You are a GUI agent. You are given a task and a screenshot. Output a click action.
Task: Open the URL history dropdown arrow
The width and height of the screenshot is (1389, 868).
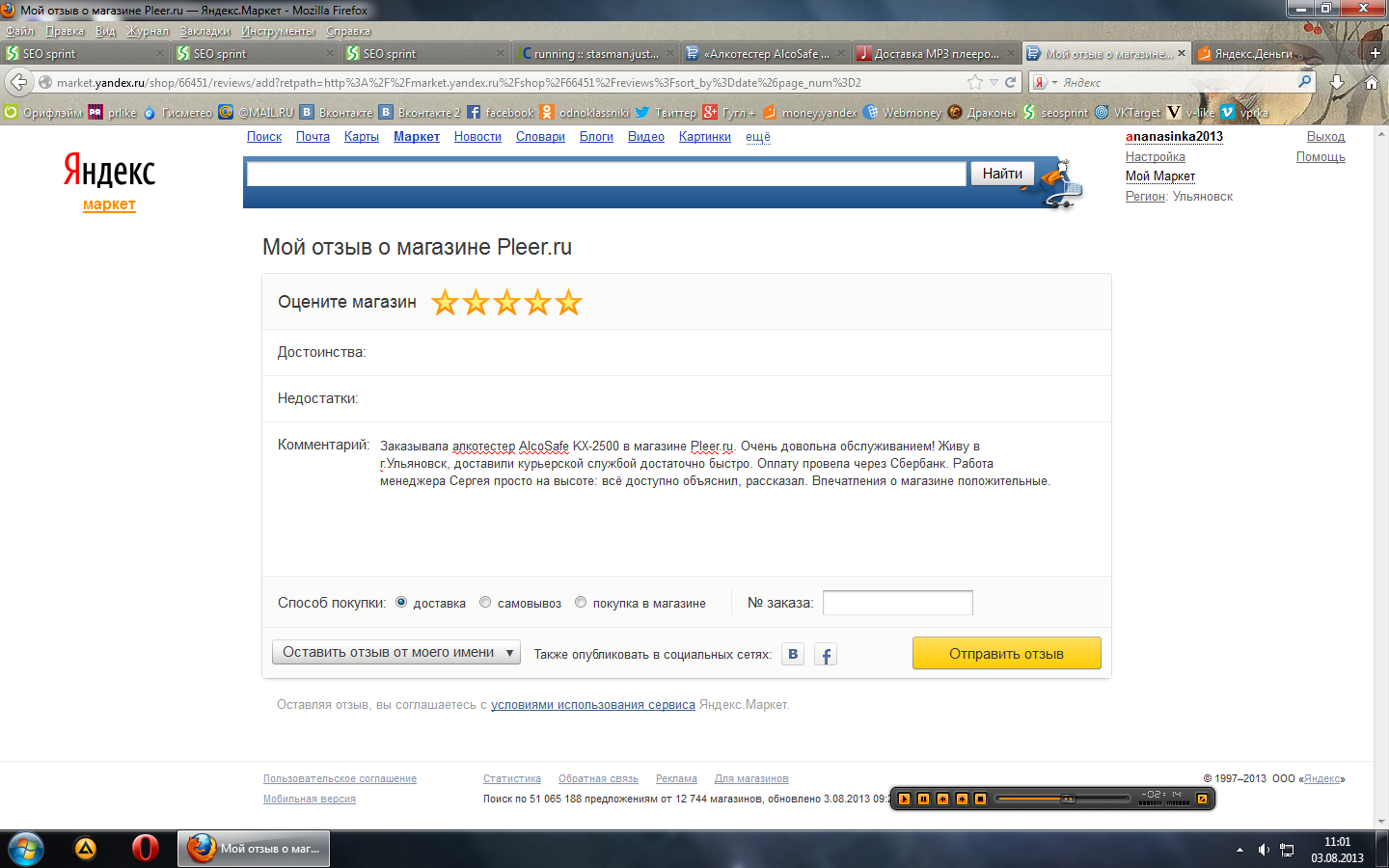point(994,82)
